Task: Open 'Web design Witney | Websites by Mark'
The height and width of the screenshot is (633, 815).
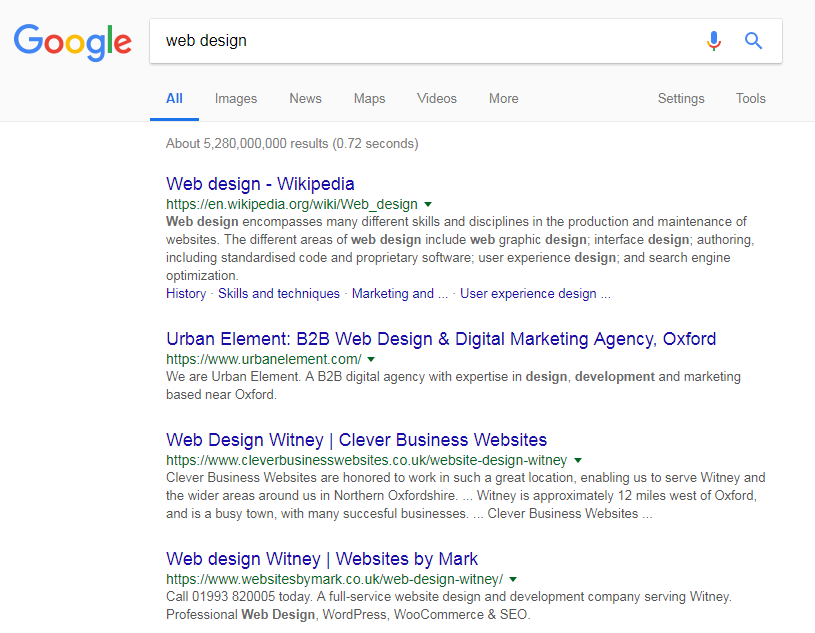Action: pos(322,559)
